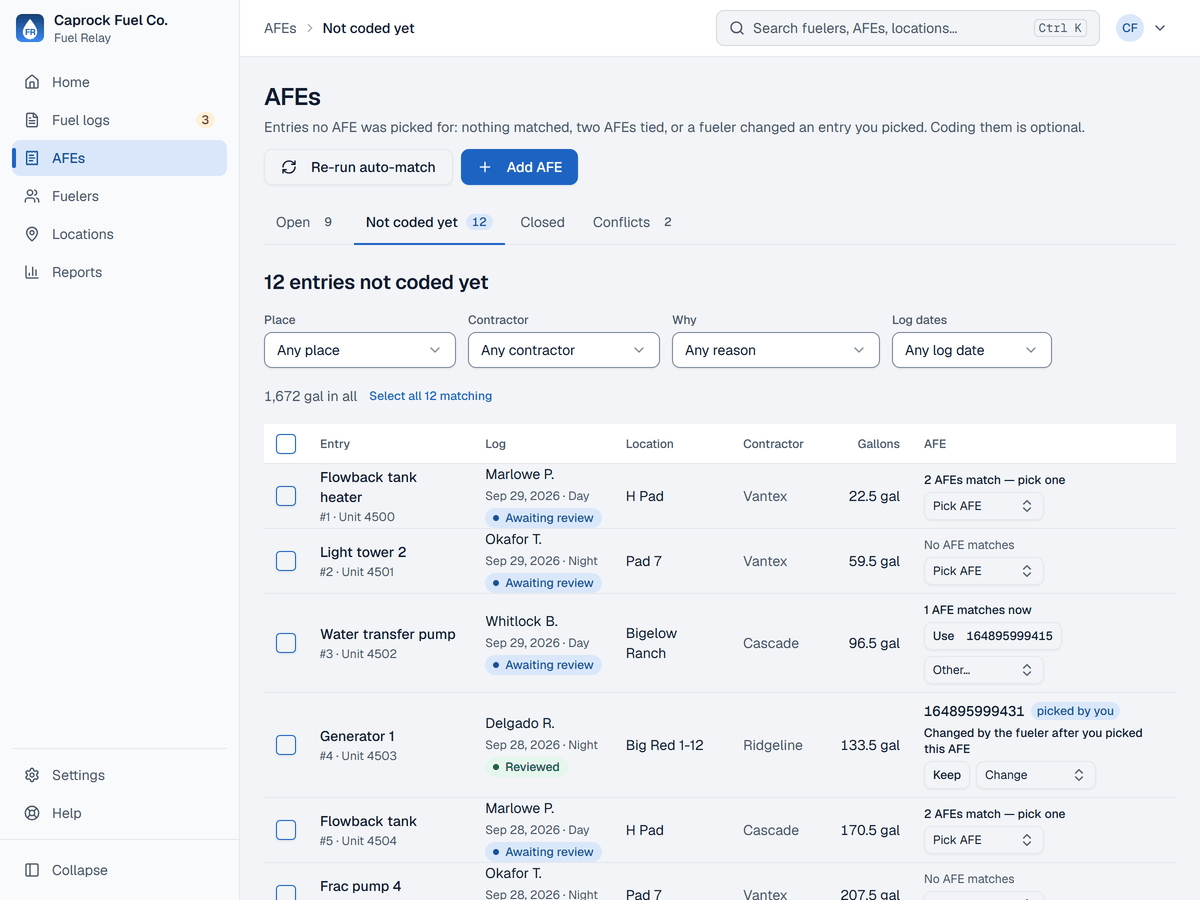The image size is (1200, 900).
Task: Click the Reports bar chart icon
Action: click(x=32, y=272)
